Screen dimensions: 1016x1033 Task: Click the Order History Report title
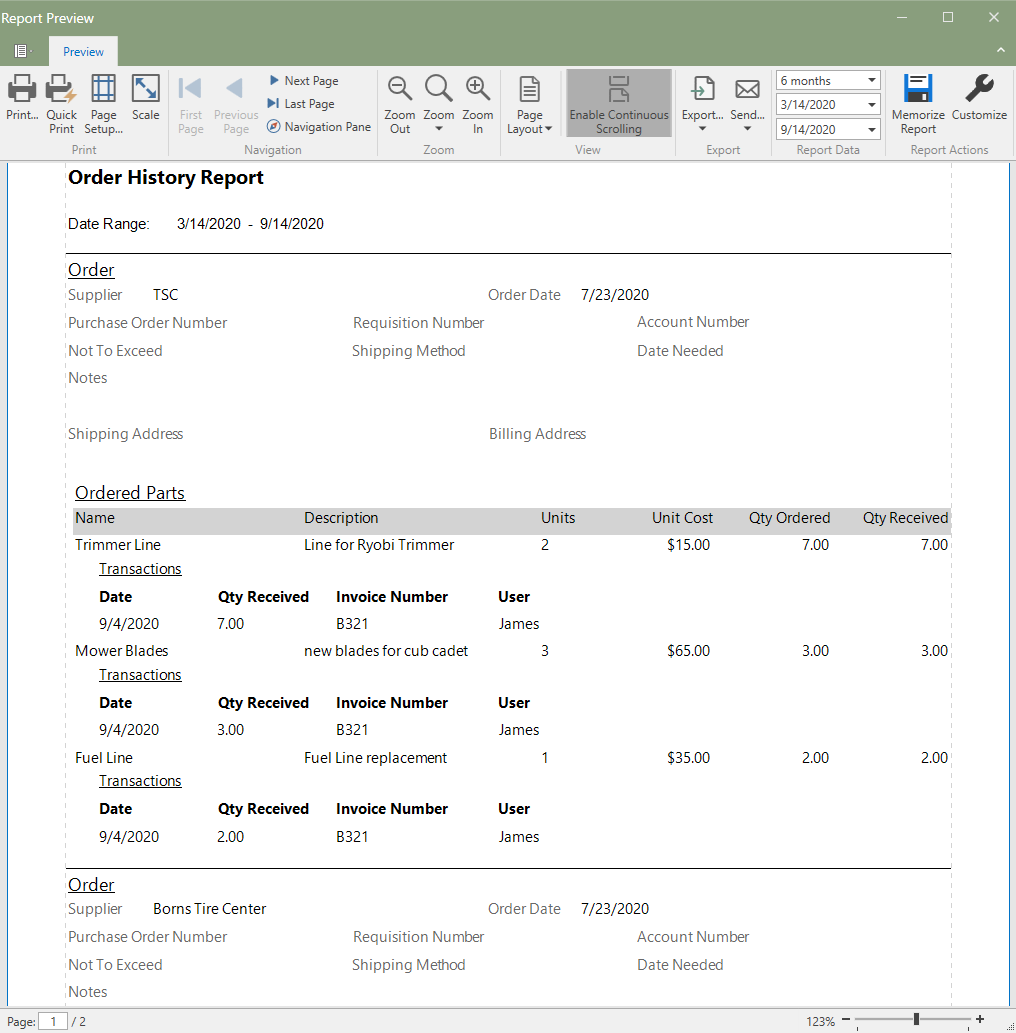pos(166,177)
